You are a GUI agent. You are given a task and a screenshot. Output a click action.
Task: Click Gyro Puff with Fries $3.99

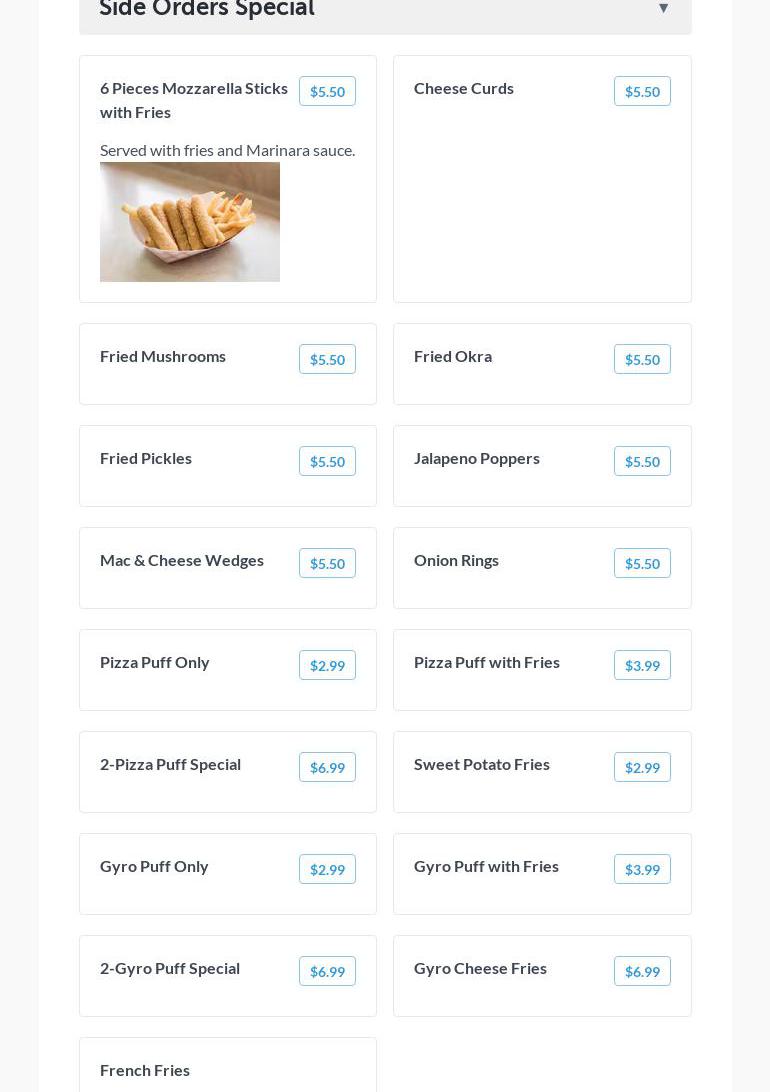[642, 869]
